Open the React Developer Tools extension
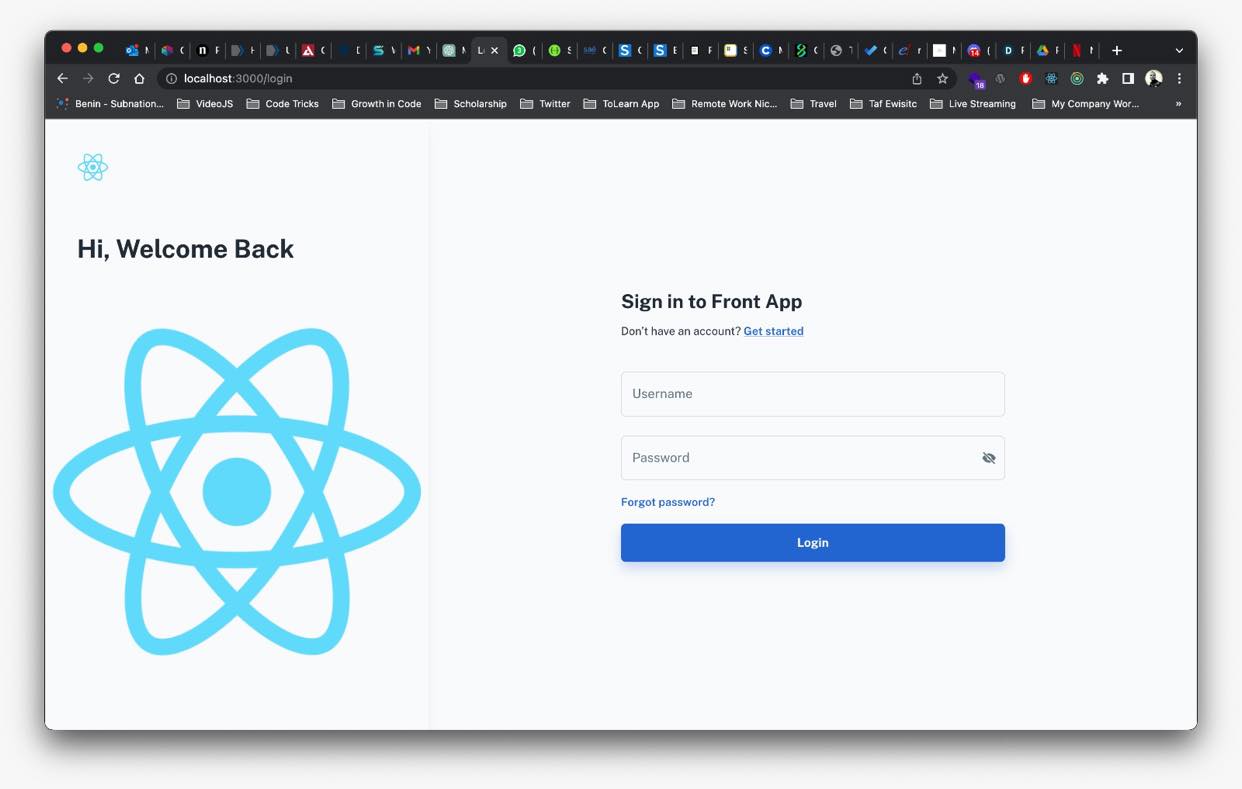The width and height of the screenshot is (1242, 789). tap(1051, 78)
